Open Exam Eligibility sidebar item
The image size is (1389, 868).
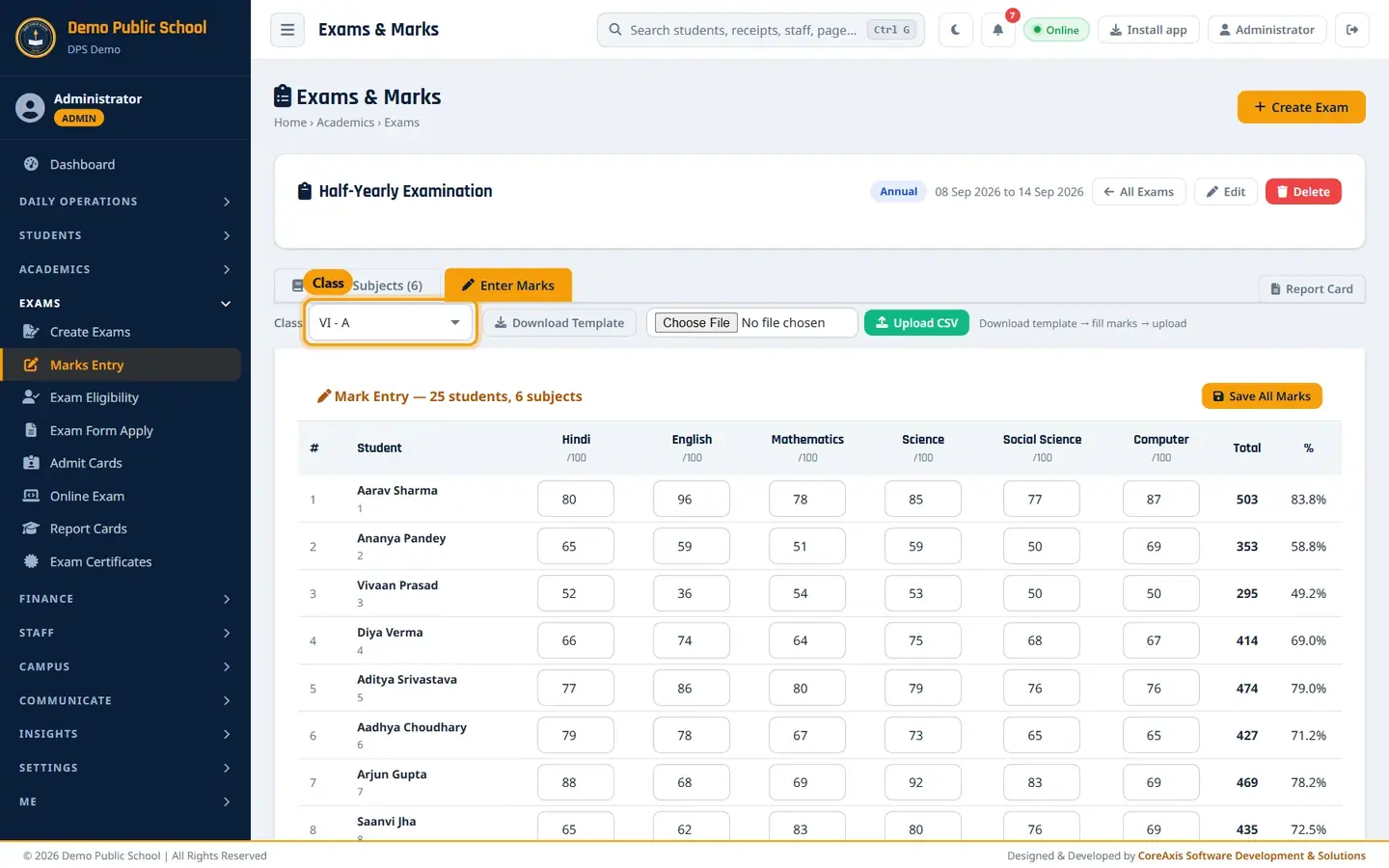pos(121,397)
